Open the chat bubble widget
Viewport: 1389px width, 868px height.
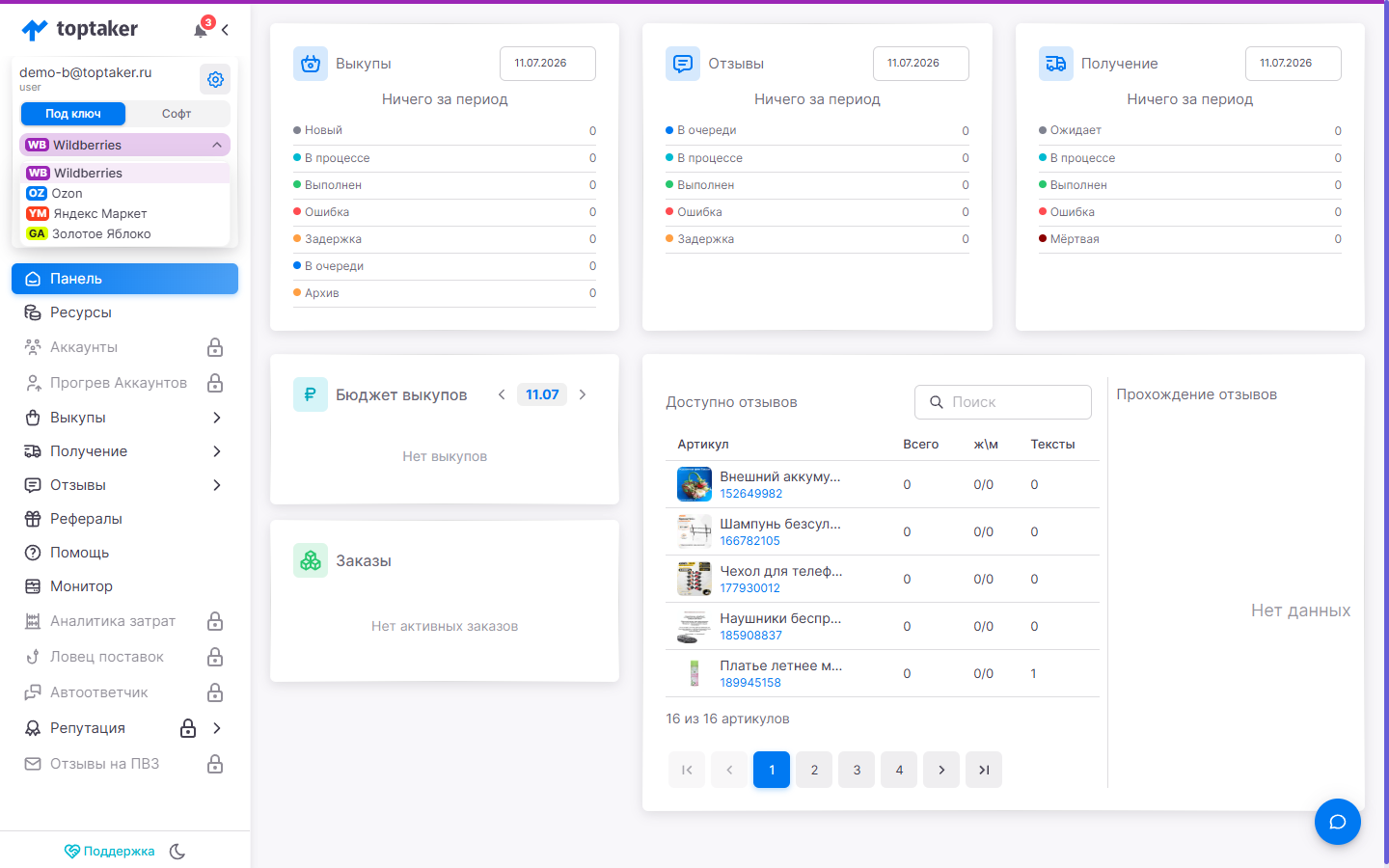1337,822
